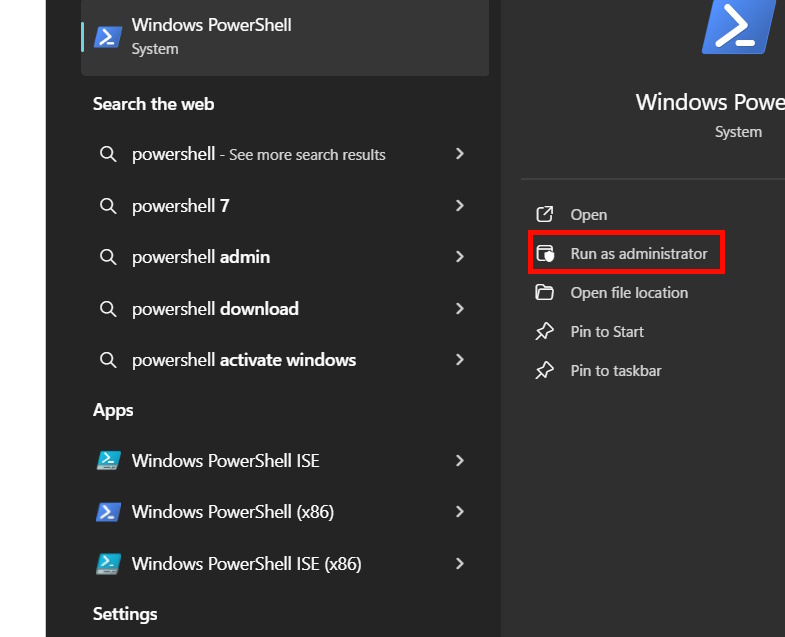Choose the 'powershell download' suggestion

pyautogui.click(x=285, y=308)
